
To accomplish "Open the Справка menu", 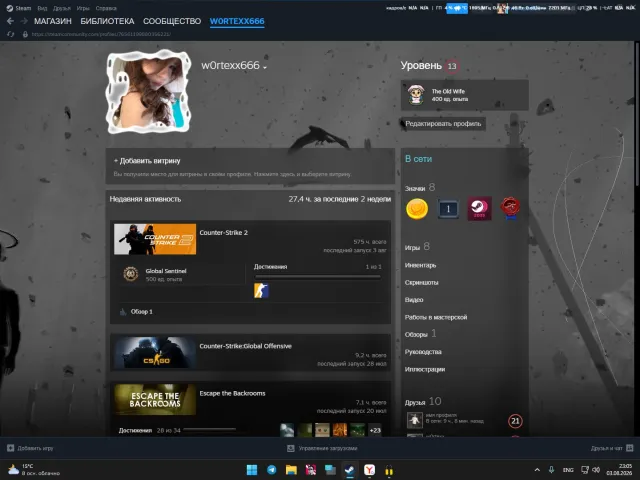I will [106, 8].
